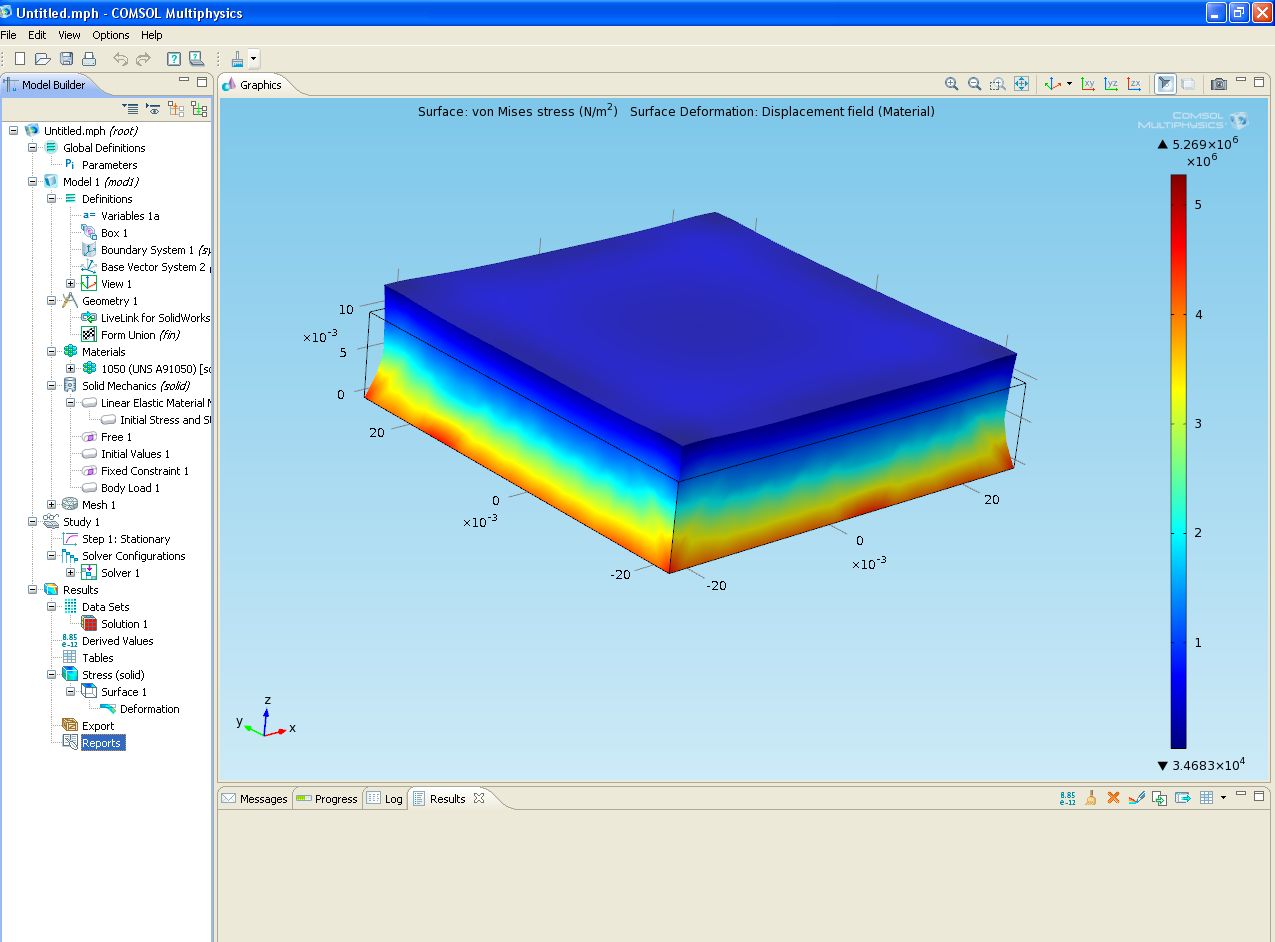Toggle the scene light button
The image size is (1275, 942).
click(1165, 85)
